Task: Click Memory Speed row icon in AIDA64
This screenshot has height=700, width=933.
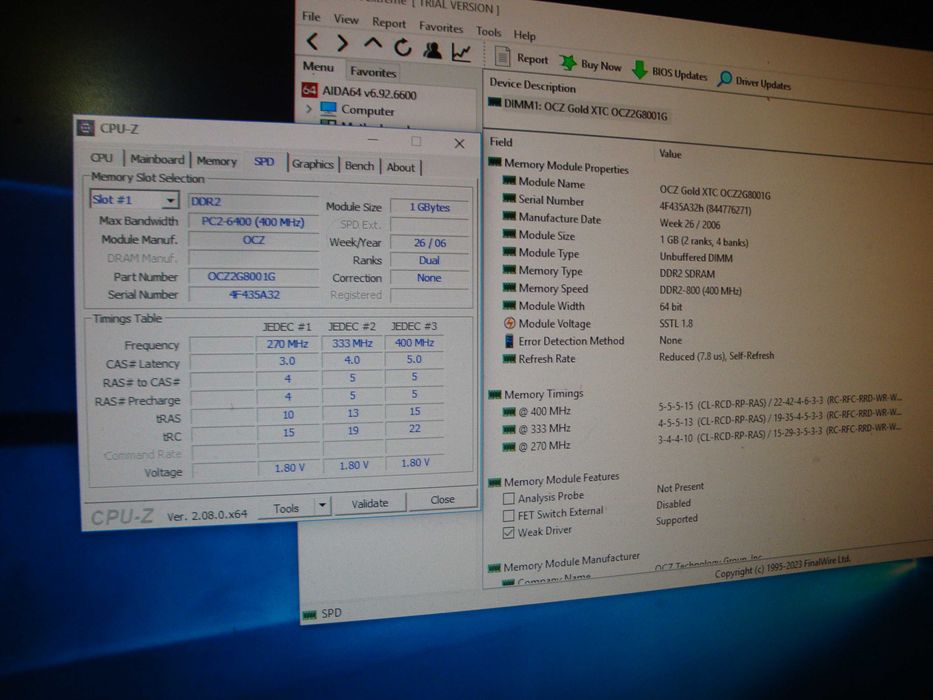Action: click(509, 288)
